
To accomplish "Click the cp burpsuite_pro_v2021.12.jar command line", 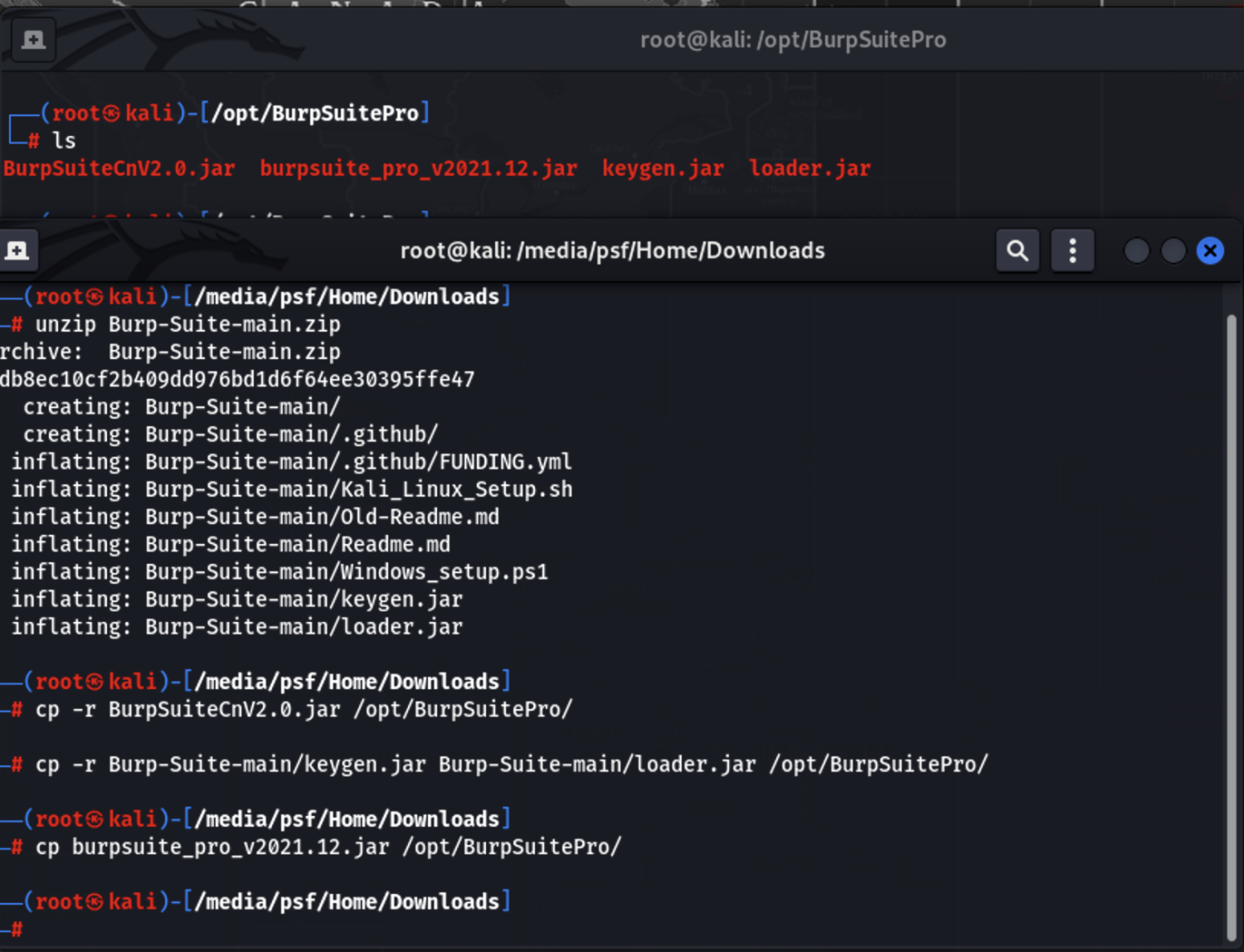I will (328, 847).
